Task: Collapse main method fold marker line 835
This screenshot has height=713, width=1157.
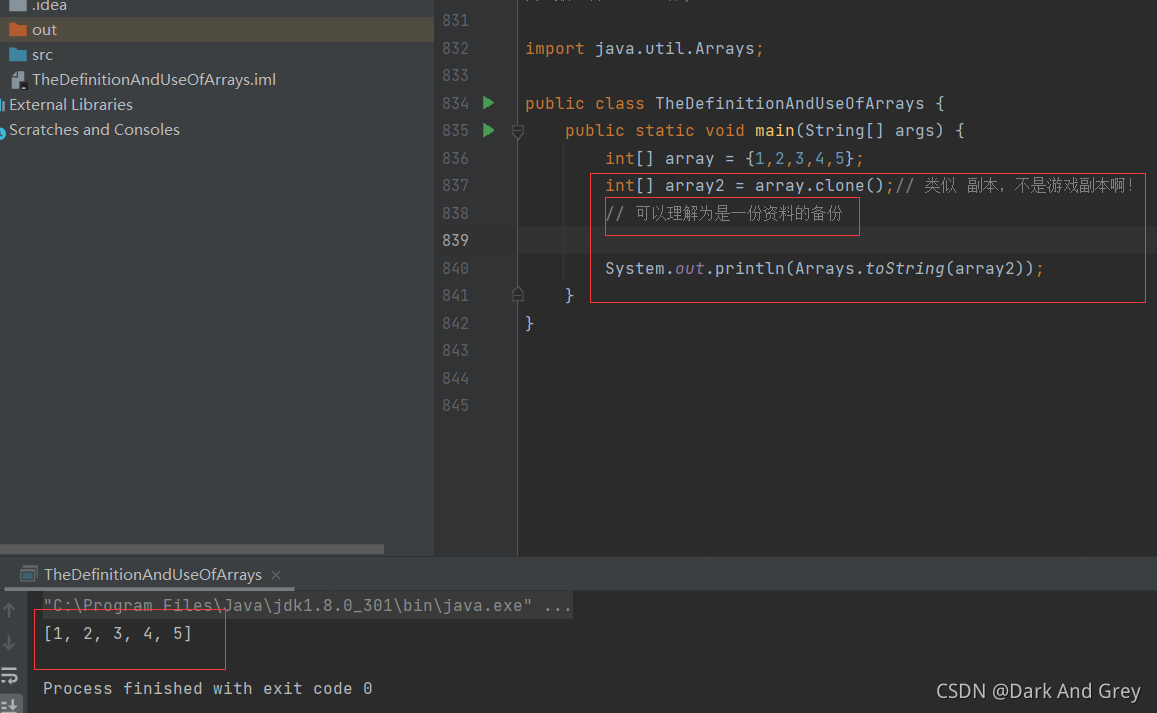Action: [518, 131]
